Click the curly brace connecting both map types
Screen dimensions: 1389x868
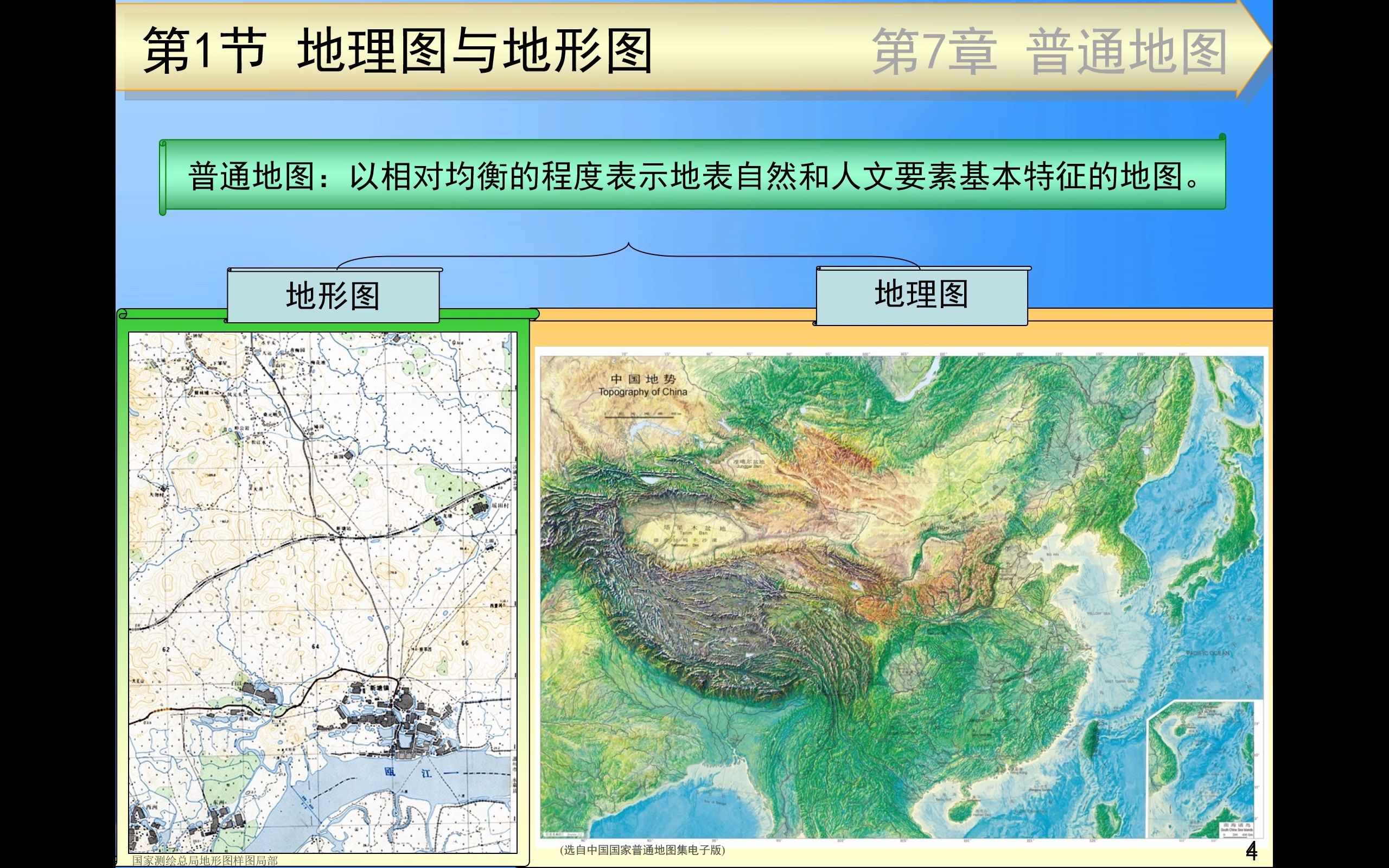coord(628,256)
